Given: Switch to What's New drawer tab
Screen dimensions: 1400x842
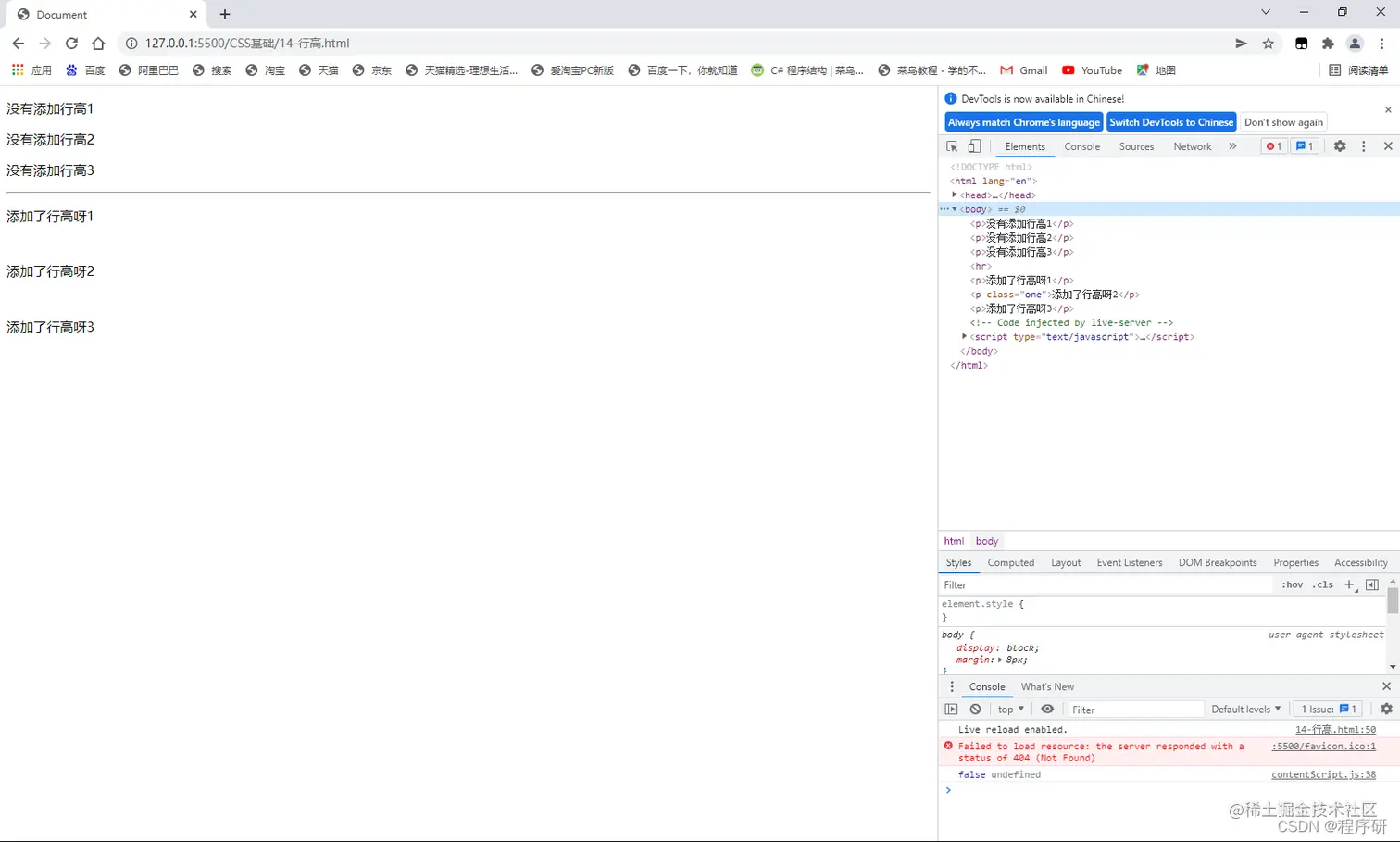Looking at the screenshot, I should point(1047,686).
